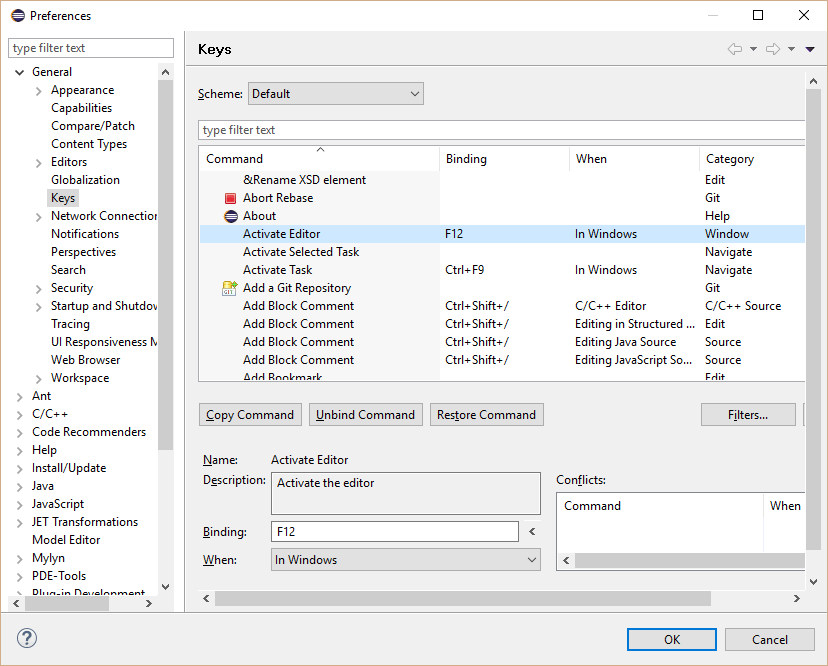Viewport: 828px width, 666px height.
Task: Click the About Eclipse icon in the command list
Action: tap(231, 216)
